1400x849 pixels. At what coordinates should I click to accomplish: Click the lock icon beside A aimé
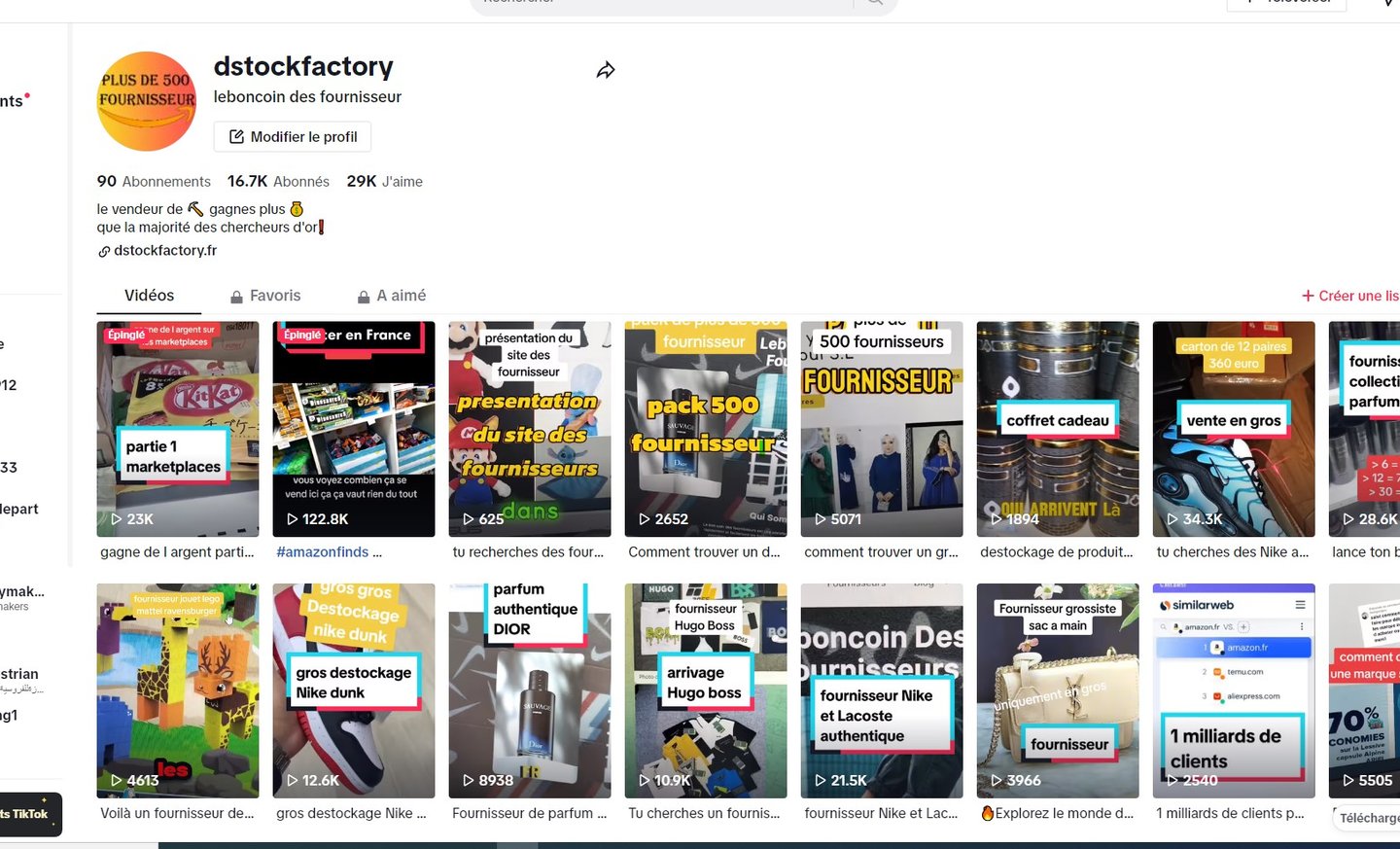tap(364, 297)
